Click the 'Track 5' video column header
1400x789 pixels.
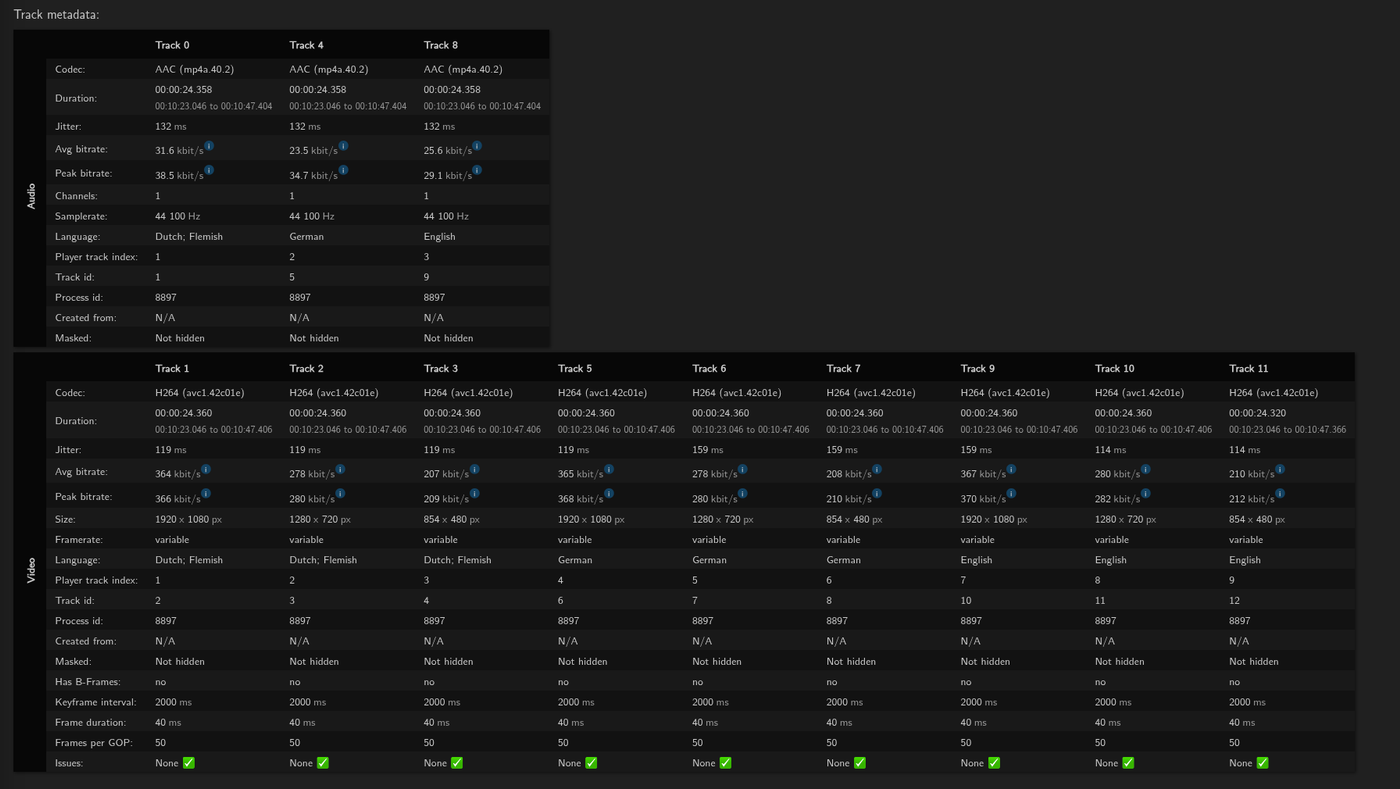575,369
